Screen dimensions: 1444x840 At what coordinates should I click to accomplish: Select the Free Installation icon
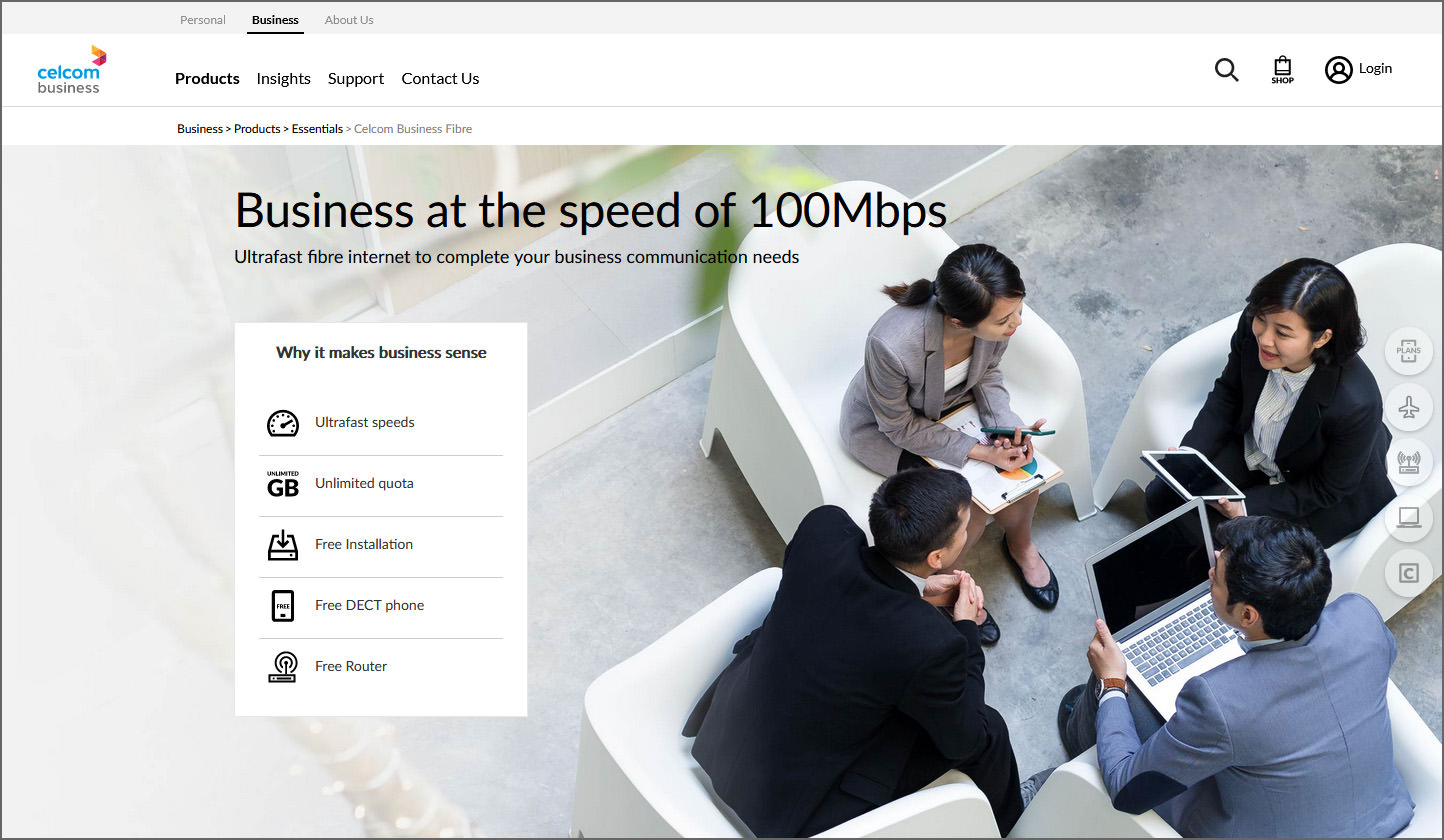pos(283,545)
